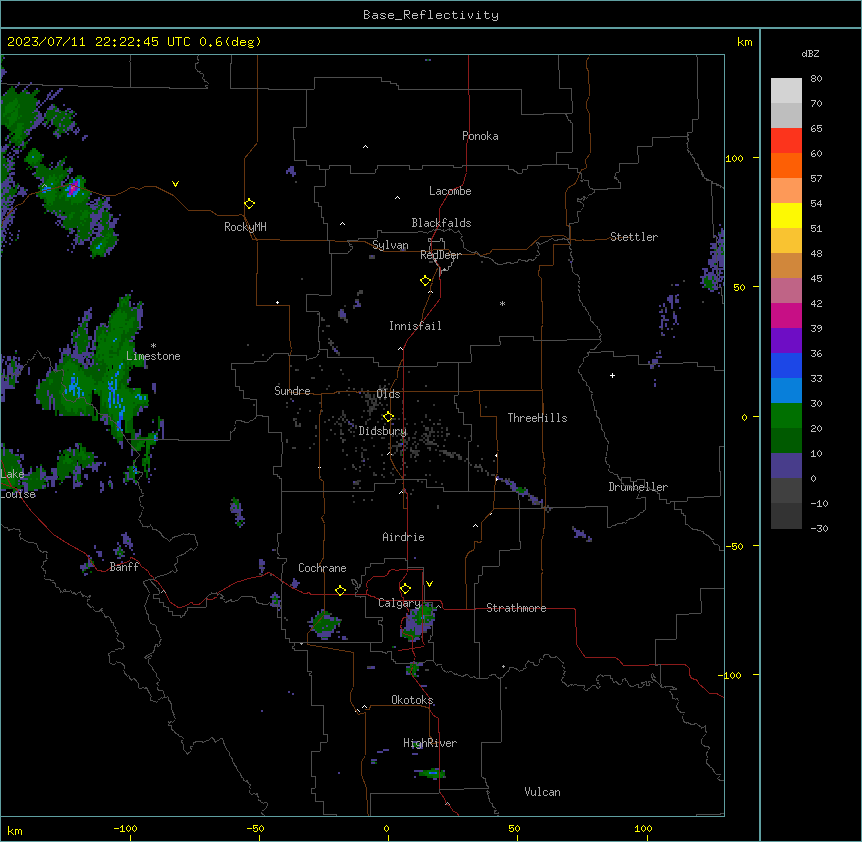Click the white plus marker north of Drumheller
Image resolution: width=862 pixels, height=842 pixels.
coord(612,375)
